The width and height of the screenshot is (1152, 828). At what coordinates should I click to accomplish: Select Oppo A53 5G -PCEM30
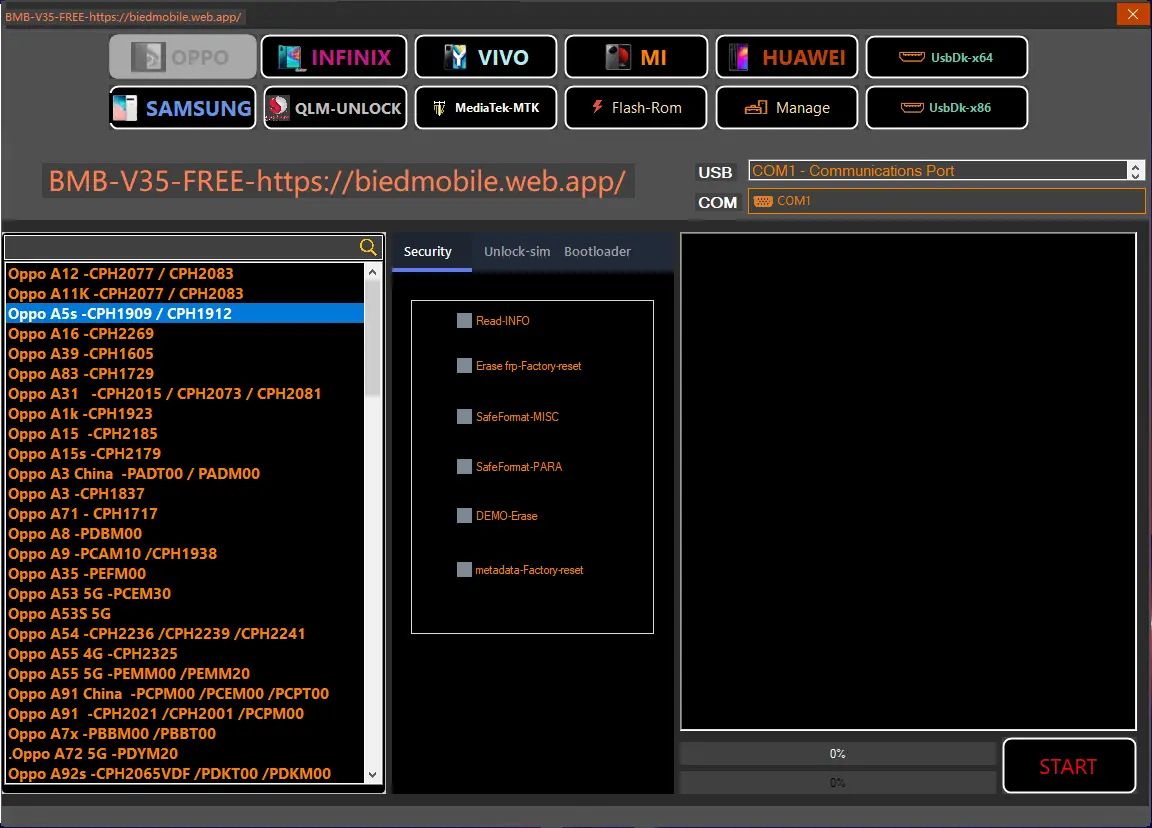coord(185,594)
